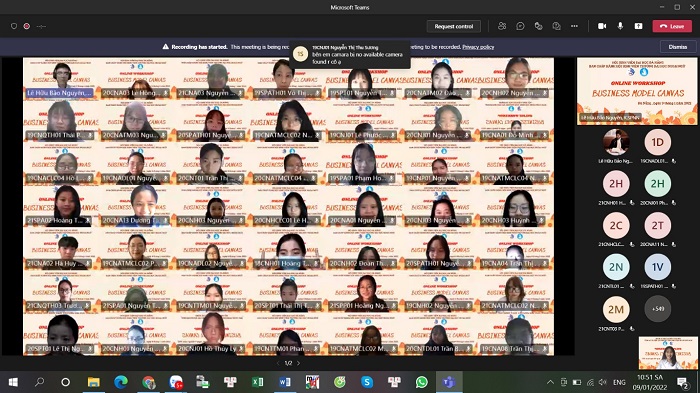
Task: Open Skype from the taskbar
Action: [367, 382]
